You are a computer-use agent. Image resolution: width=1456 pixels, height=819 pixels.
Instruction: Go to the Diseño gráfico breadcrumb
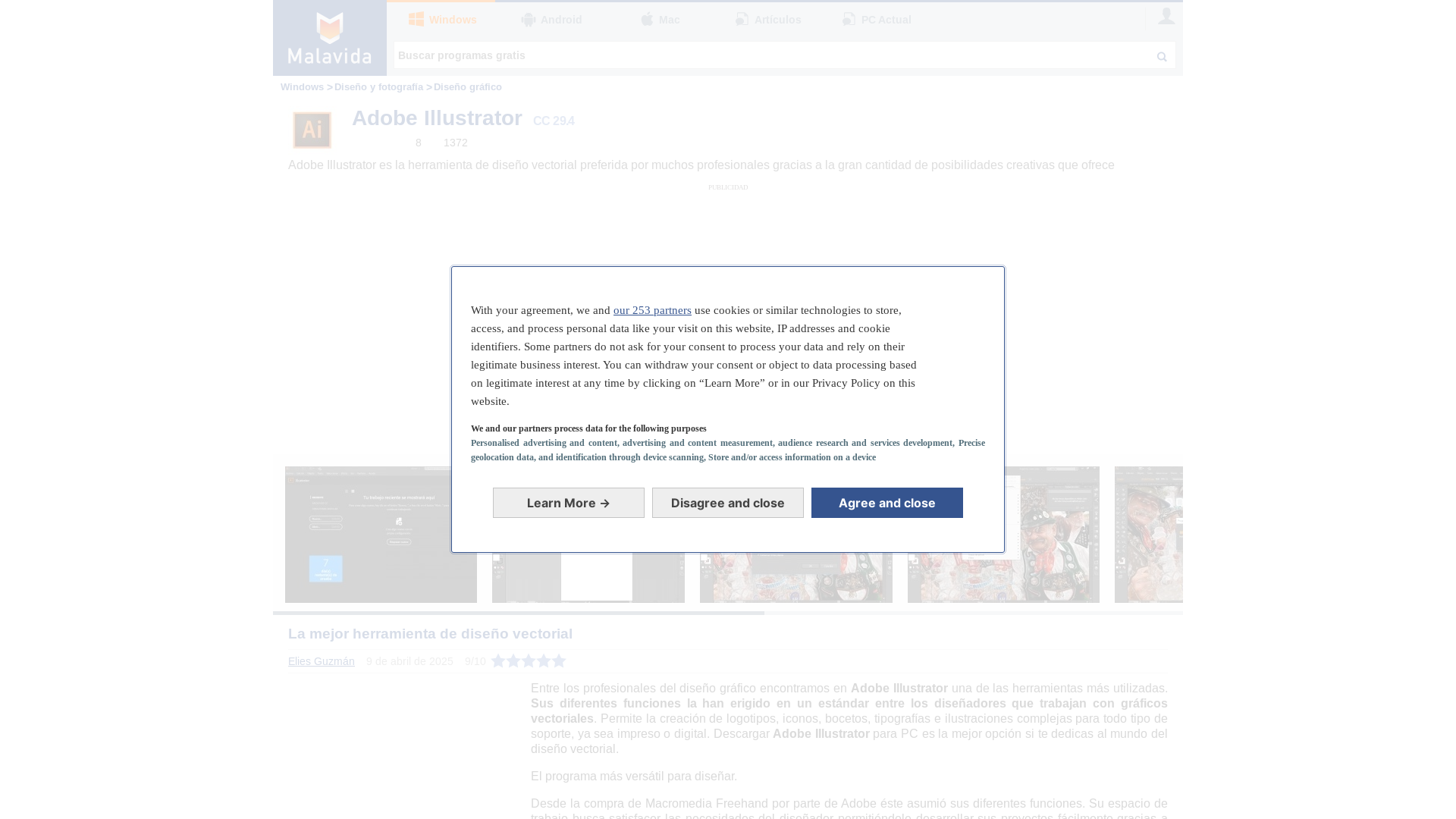[468, 87]
